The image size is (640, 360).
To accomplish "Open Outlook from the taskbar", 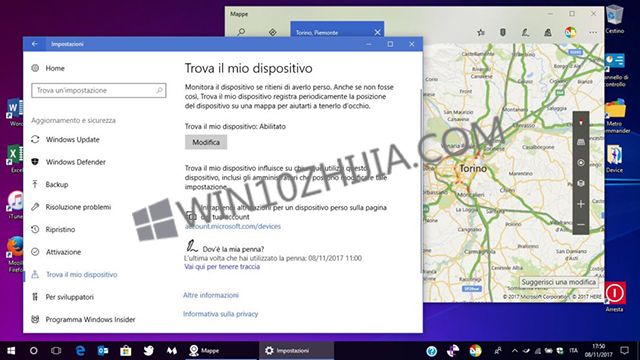I will [x=103, y=350].
